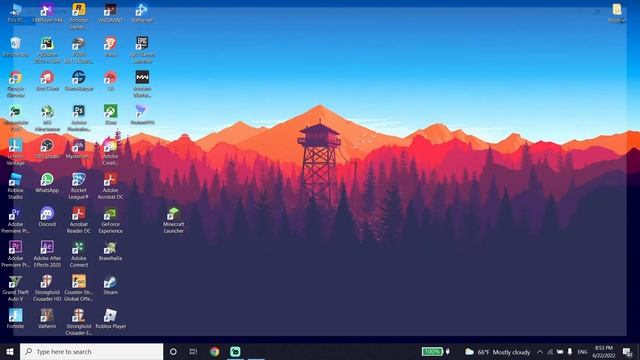Open the Google Chrome desktop shortcut
The image size is (640, 360).
coord(16,84)
